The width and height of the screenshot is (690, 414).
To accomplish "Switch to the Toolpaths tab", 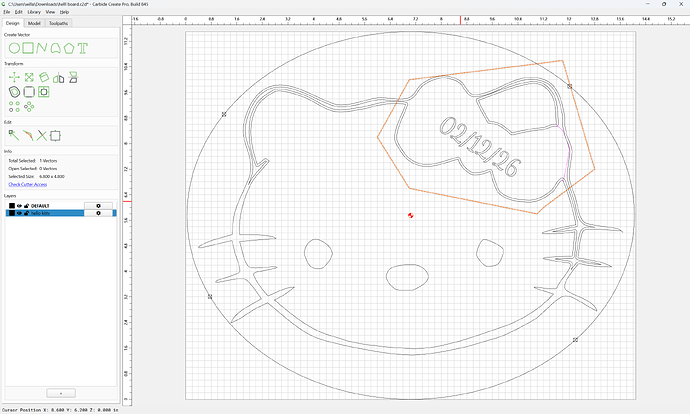I will click(58, 23).
